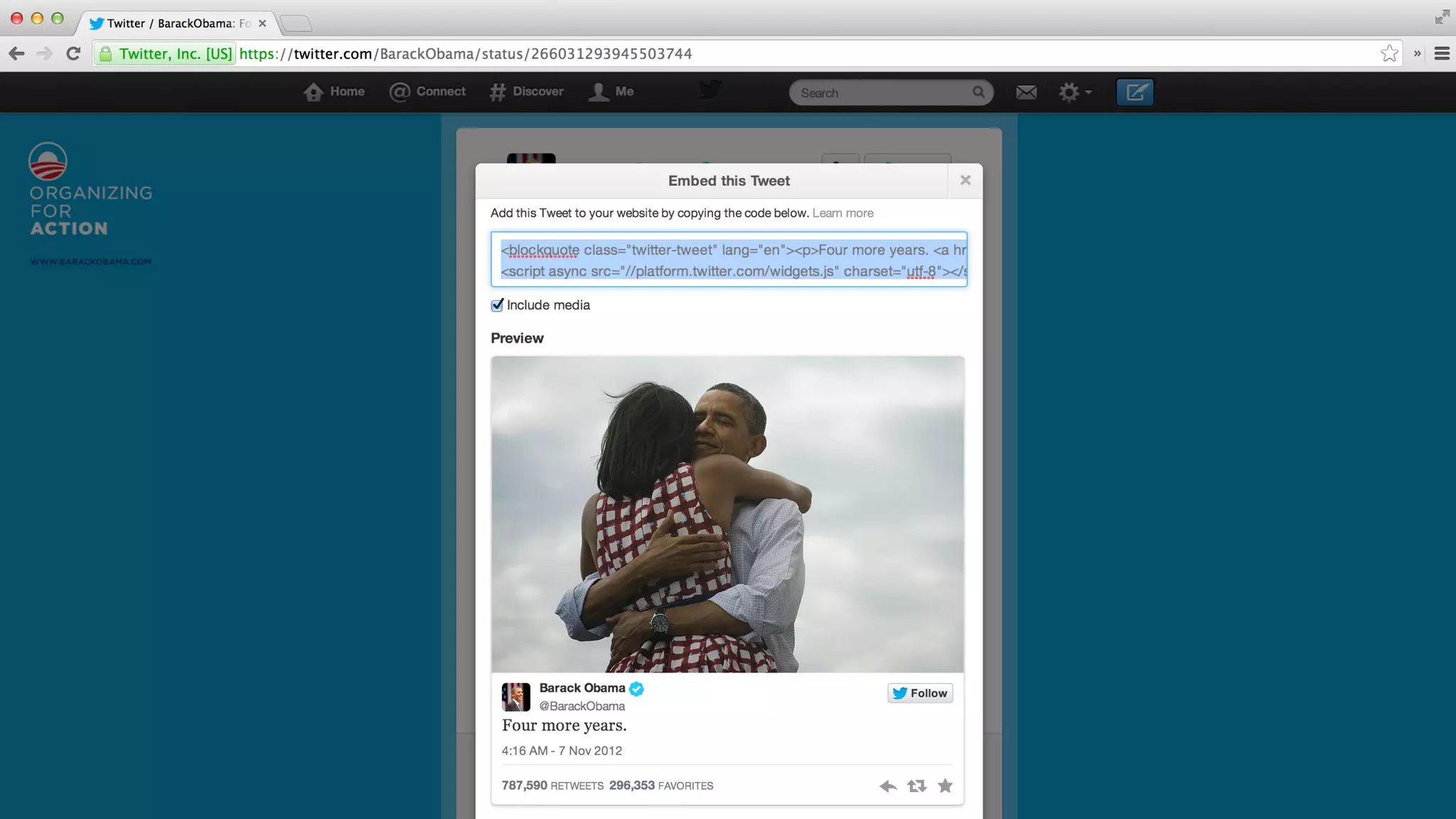Click the "Four more years." tweet text
The width and height of the screenshot is (1456, 819).
click(564, 725)
